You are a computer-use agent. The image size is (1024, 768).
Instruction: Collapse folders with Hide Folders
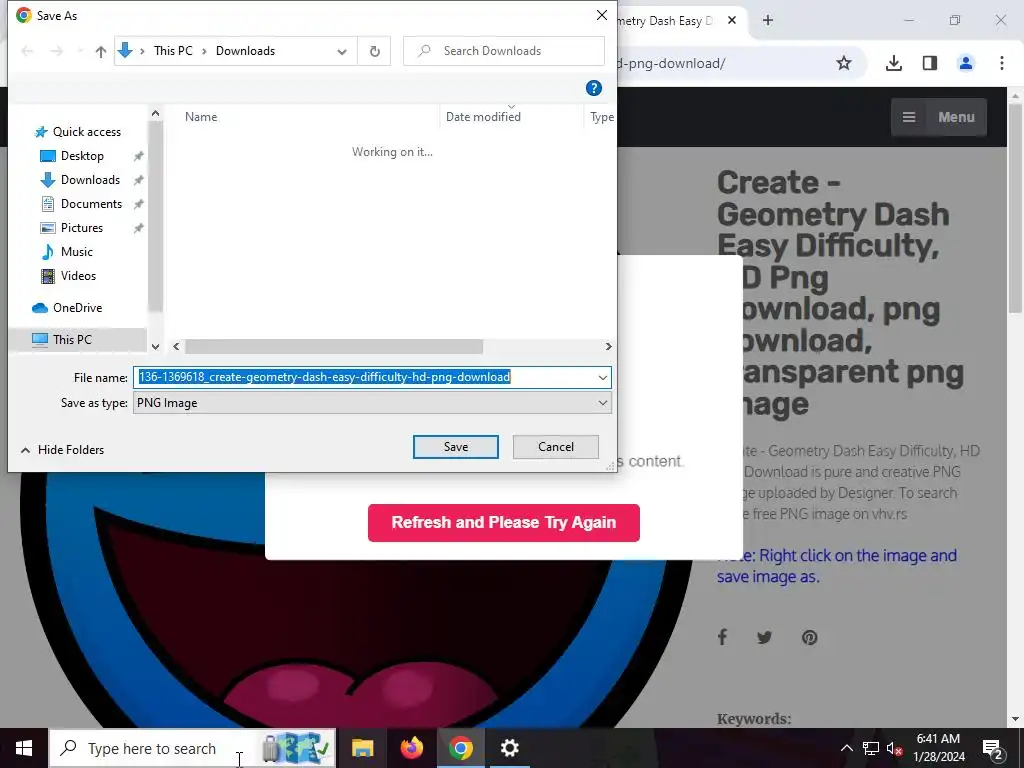coord(63,450)
